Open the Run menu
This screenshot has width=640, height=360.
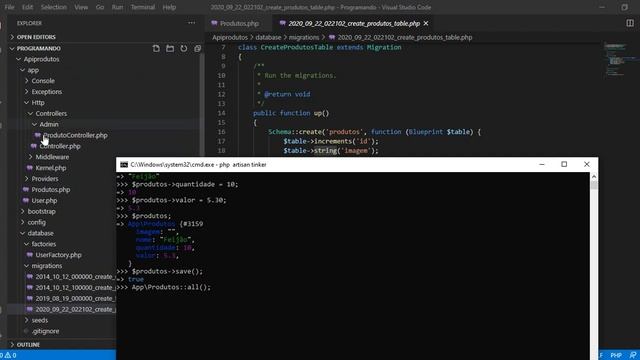[117, 7]
